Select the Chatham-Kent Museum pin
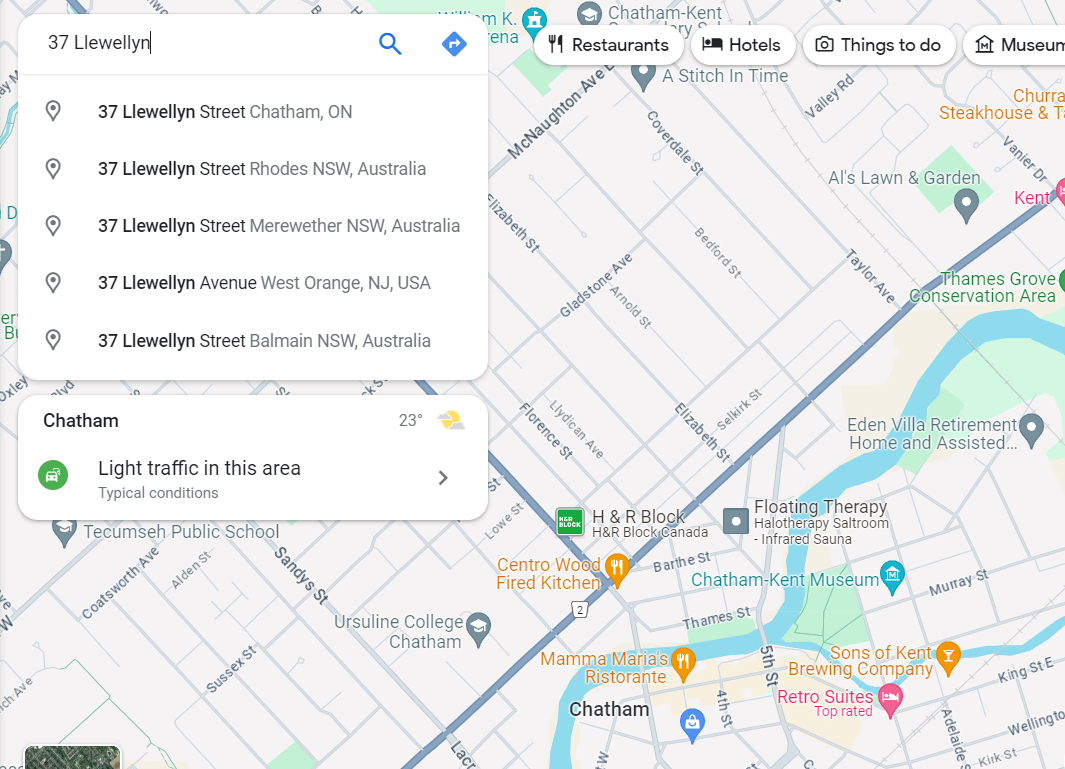 (x=892, y=577)
